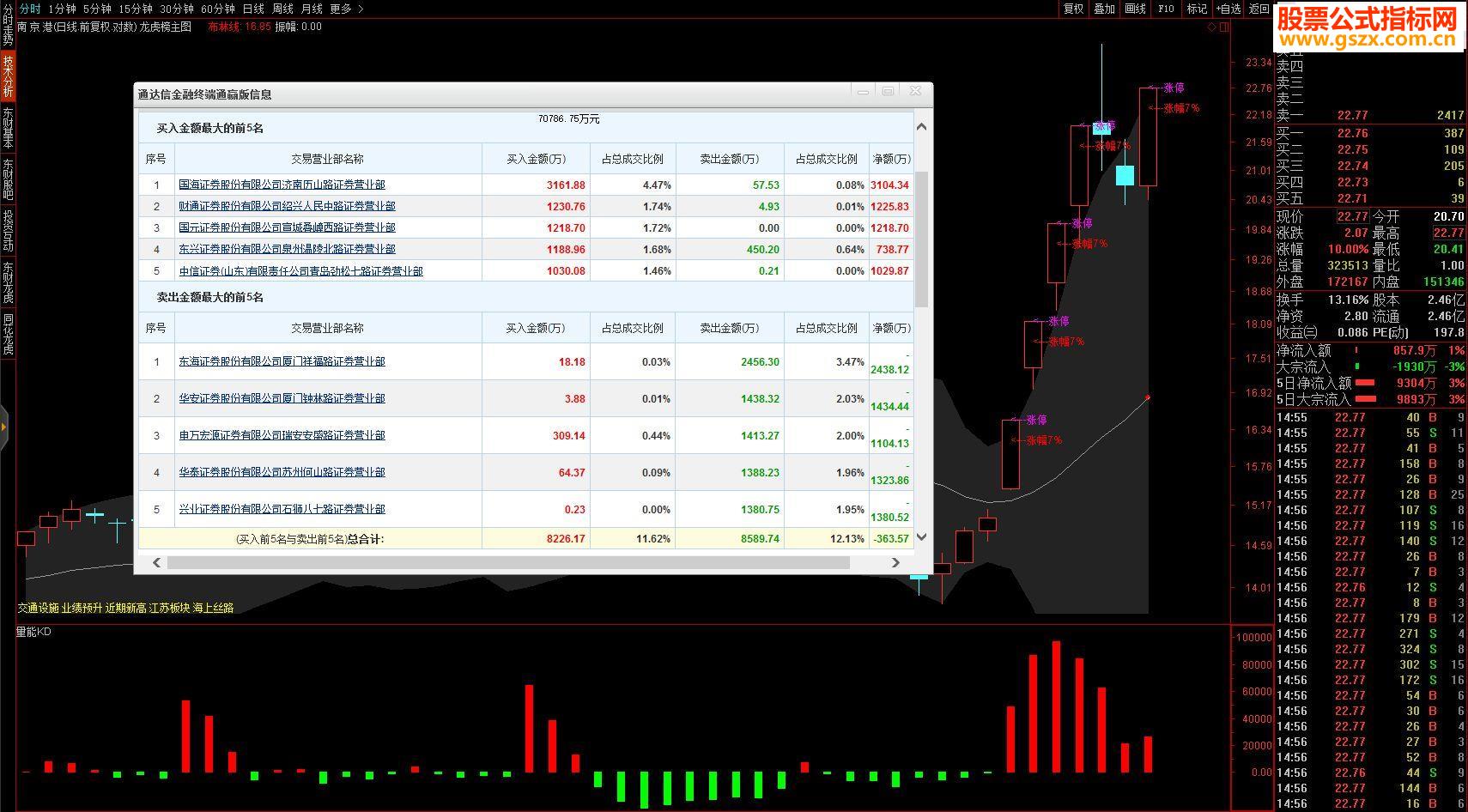Viewport: 1468px width, 812px height.
Task: Click the left arrow of the dialog's horizontal scrollbar
Action: click(x=157, y=562)
